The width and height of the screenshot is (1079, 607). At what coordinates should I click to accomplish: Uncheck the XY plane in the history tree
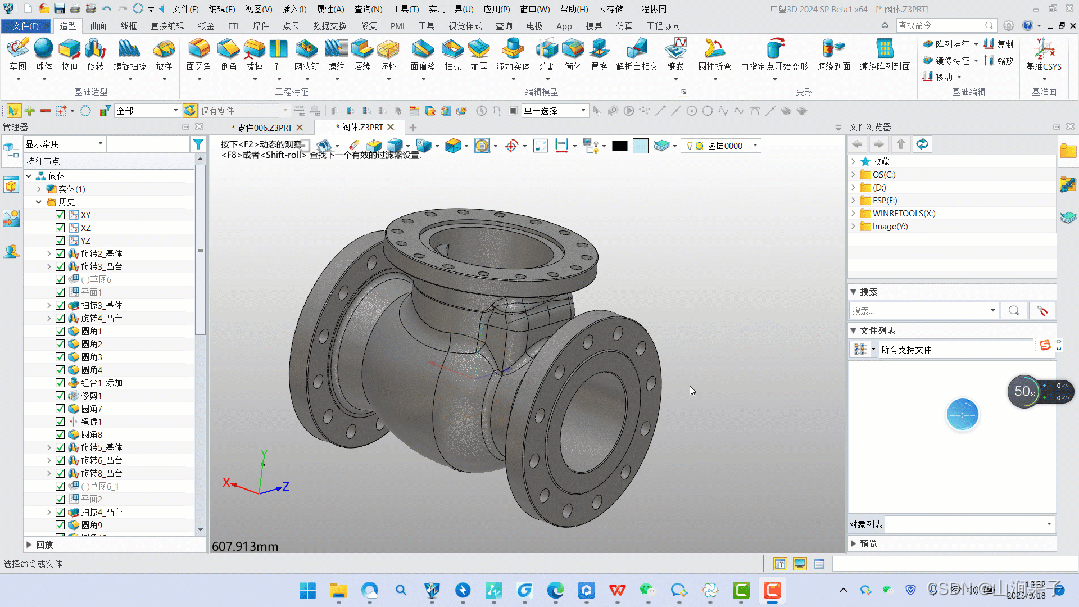point(60,215)
